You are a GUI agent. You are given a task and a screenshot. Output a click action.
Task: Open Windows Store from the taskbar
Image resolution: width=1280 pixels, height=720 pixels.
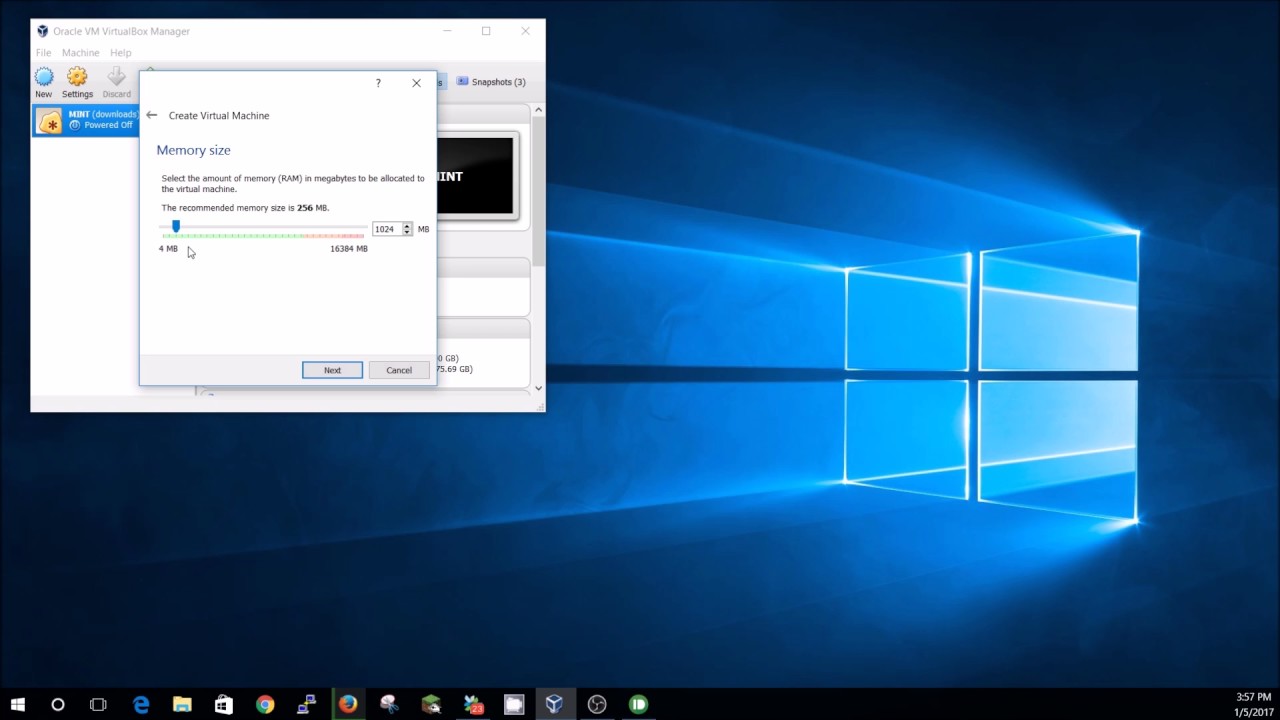223,704
